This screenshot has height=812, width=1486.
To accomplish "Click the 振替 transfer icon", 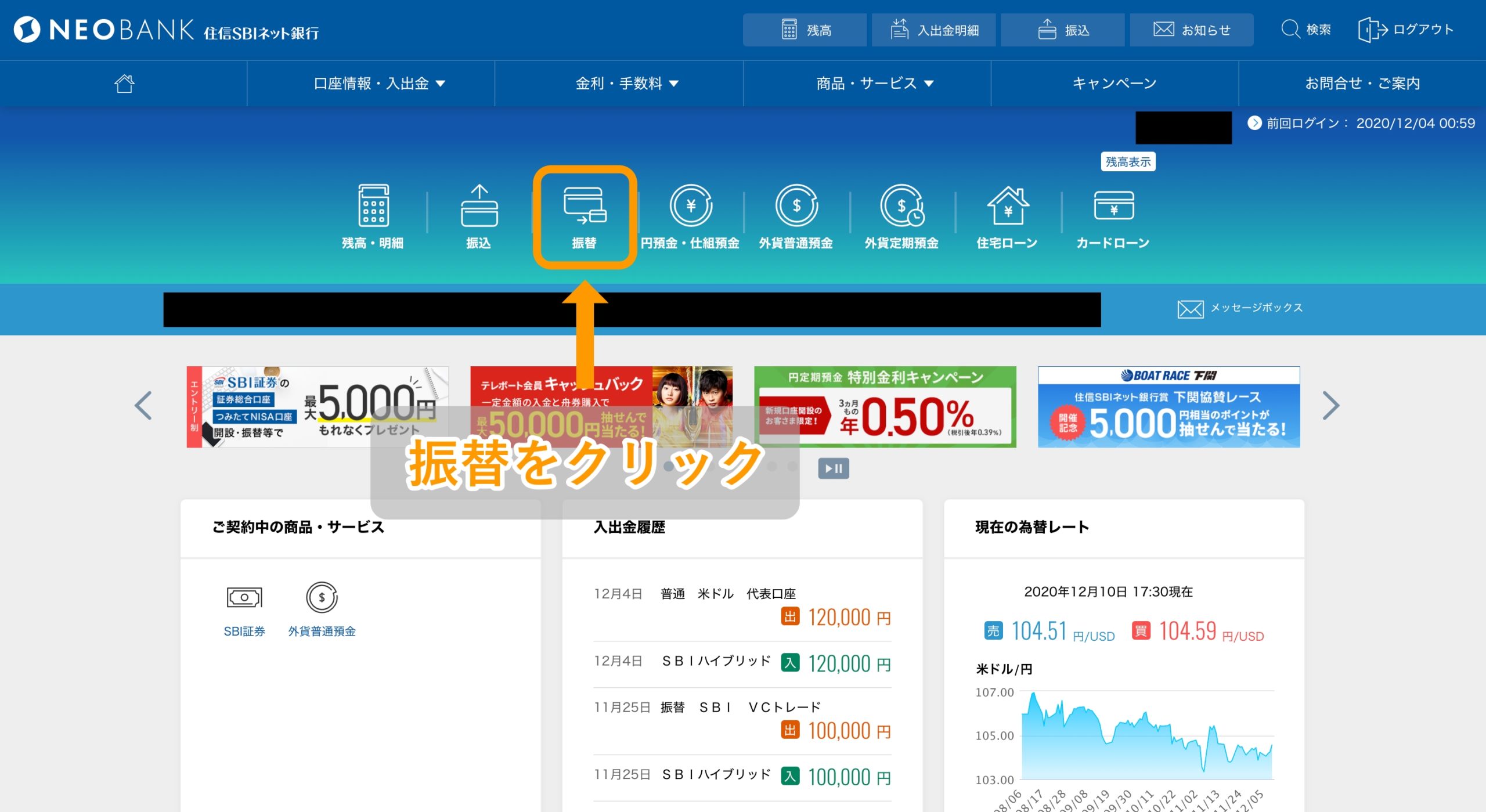I will [585, 216].
